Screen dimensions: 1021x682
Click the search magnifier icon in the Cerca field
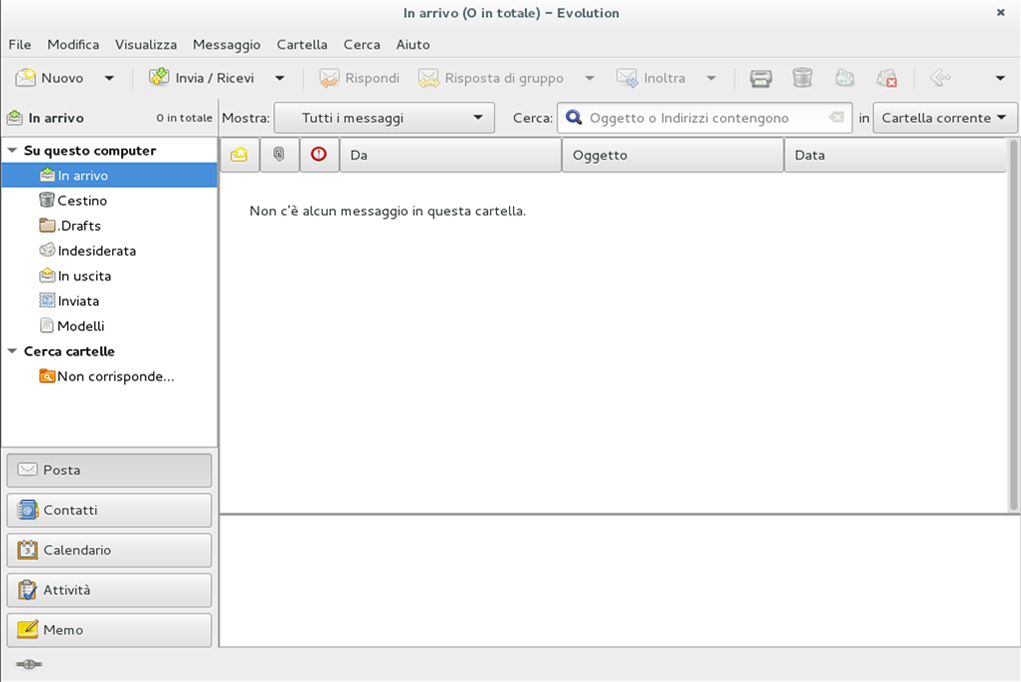tap(574, 118)
